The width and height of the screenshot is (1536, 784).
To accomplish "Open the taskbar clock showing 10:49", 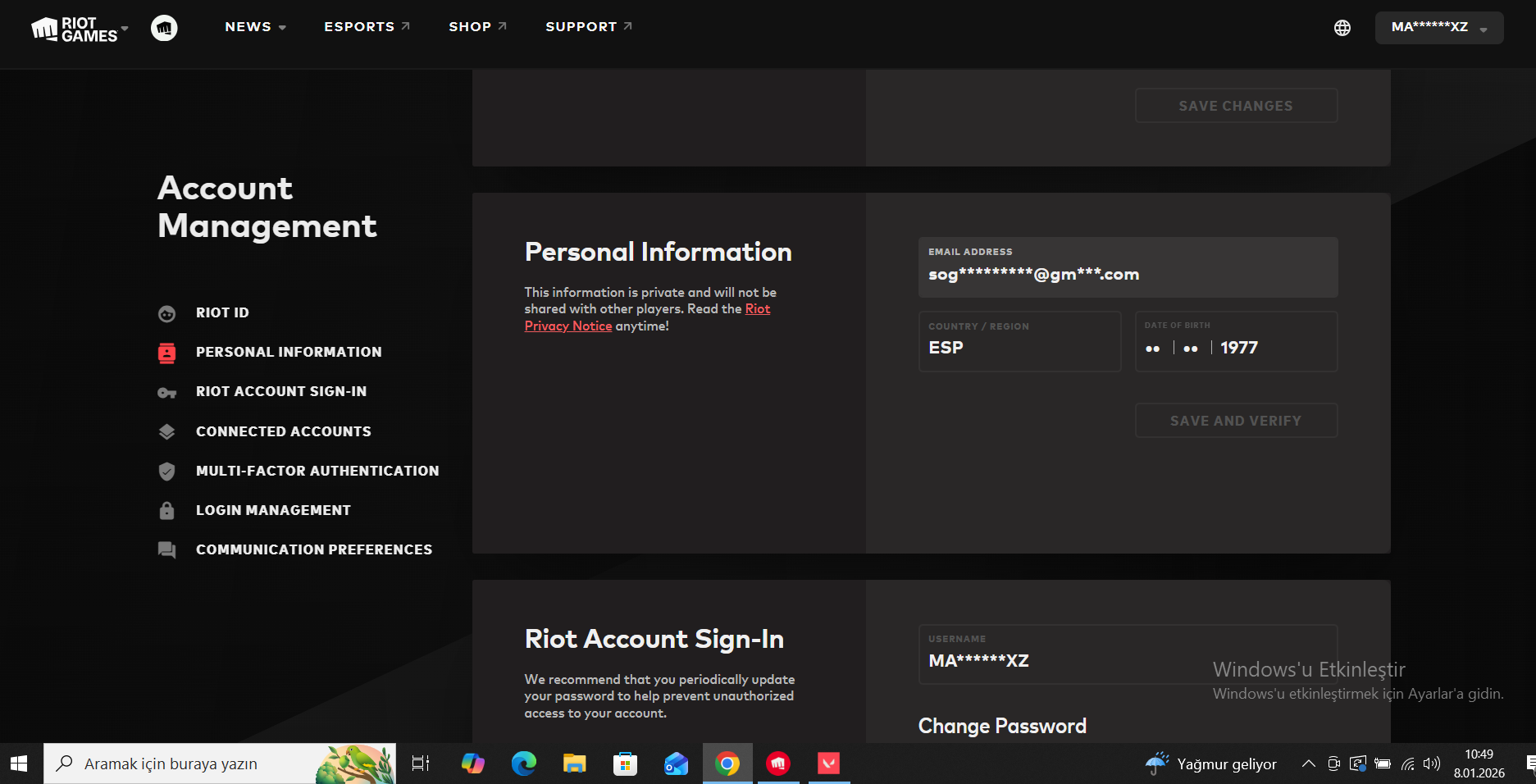I will click(x=1479, y=764).
